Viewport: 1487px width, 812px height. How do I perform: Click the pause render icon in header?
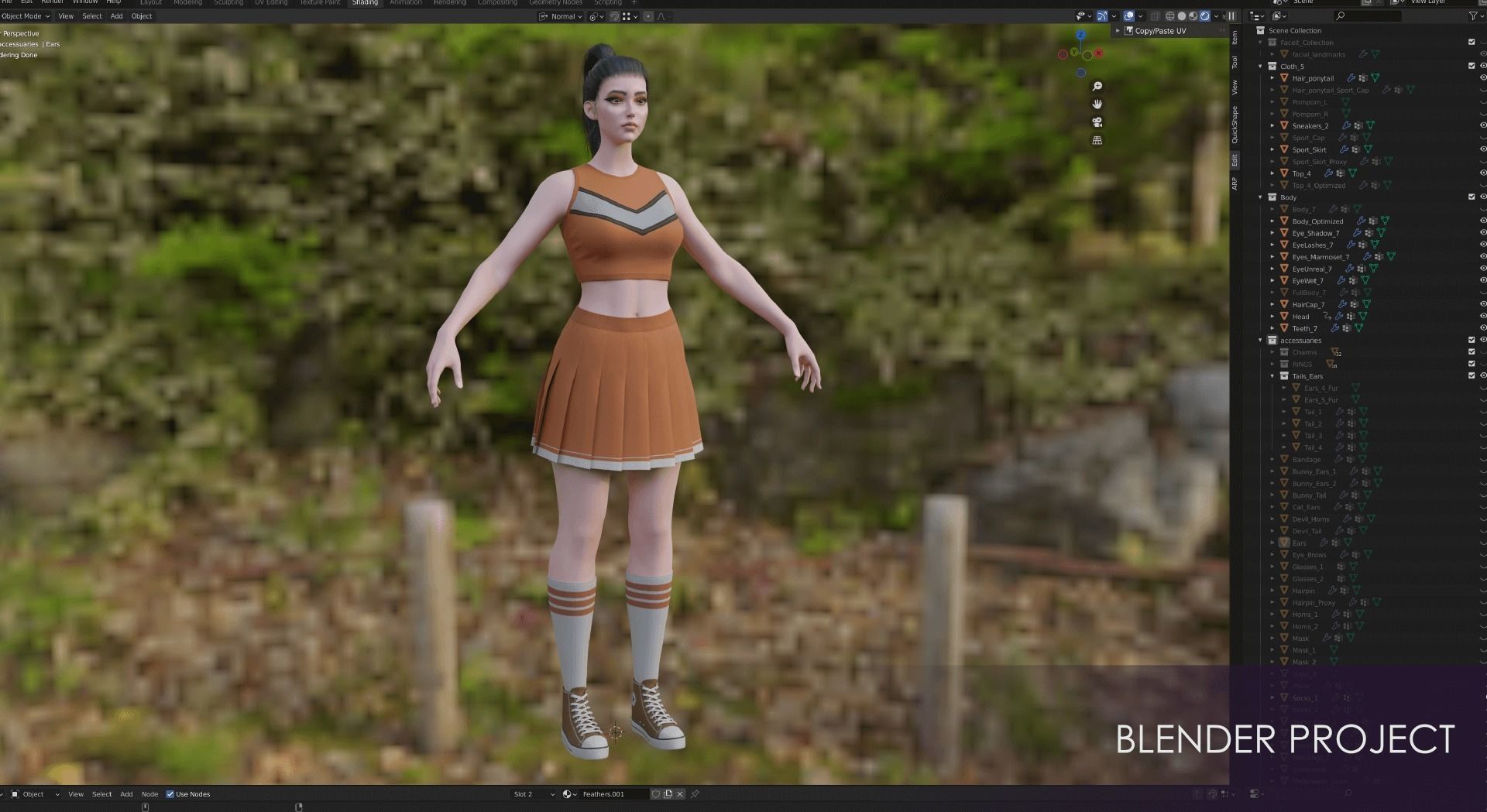coord(1231,16)
